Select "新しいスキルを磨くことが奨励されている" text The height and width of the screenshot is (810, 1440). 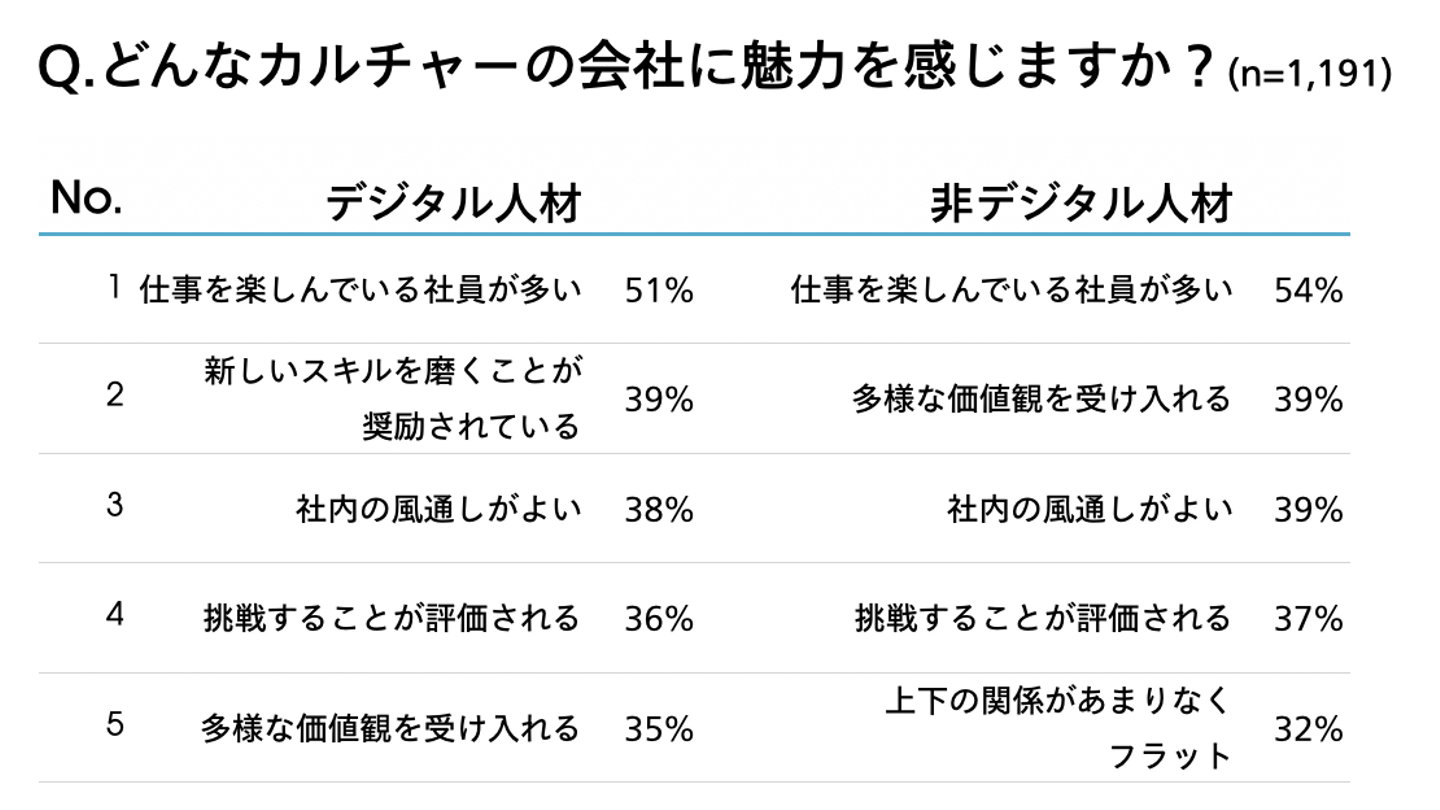[392, 399]
